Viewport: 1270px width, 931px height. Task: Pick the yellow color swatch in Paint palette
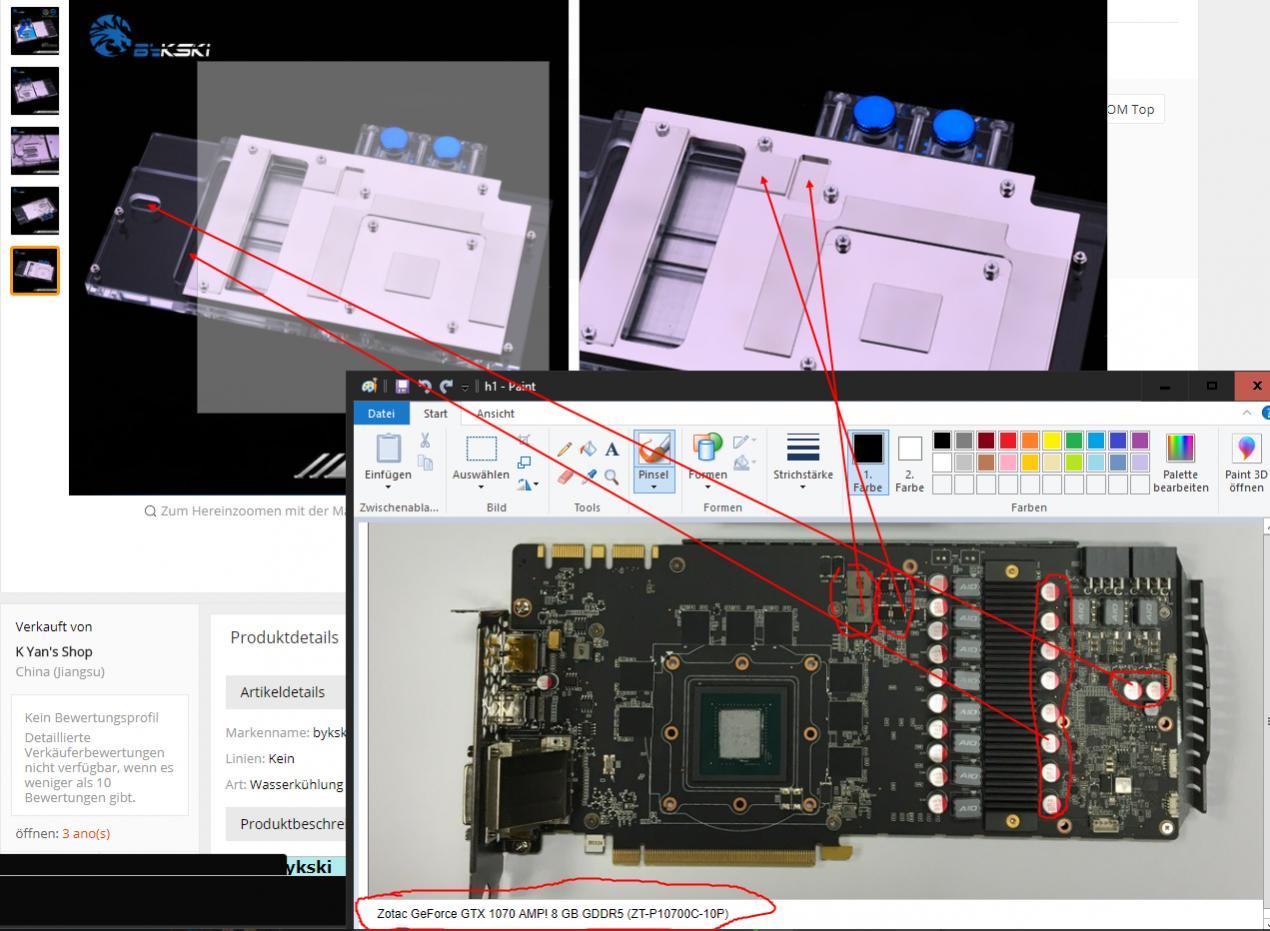1052,440
